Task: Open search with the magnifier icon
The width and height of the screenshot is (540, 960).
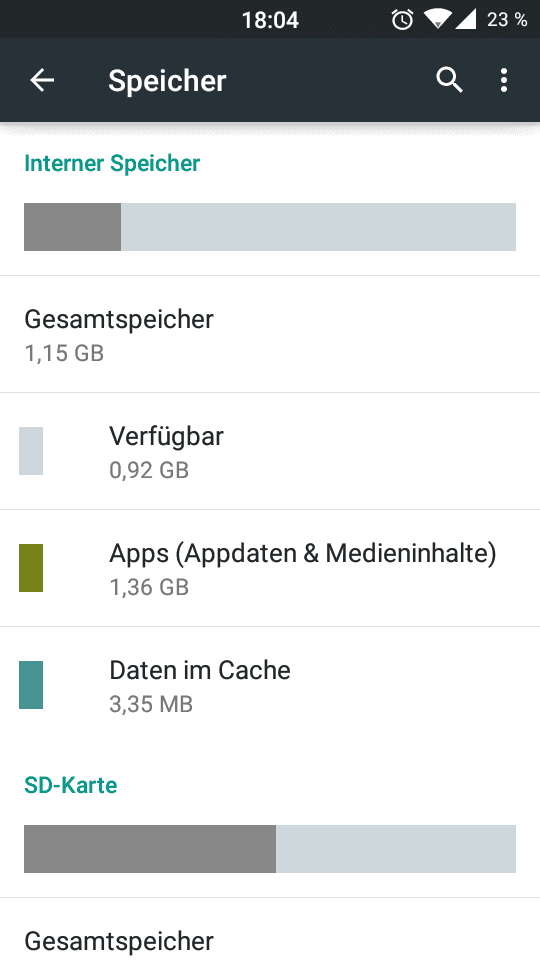Action: (449, 80)
